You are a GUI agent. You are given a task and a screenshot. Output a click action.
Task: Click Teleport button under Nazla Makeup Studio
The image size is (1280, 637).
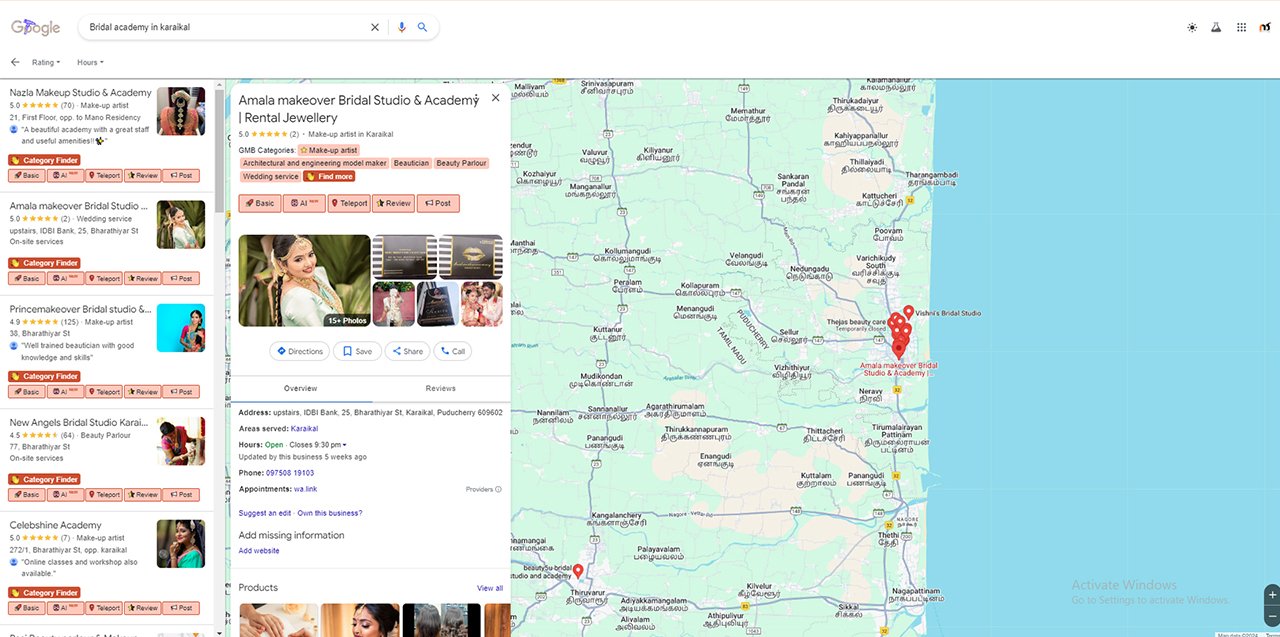tap(104, 175)
